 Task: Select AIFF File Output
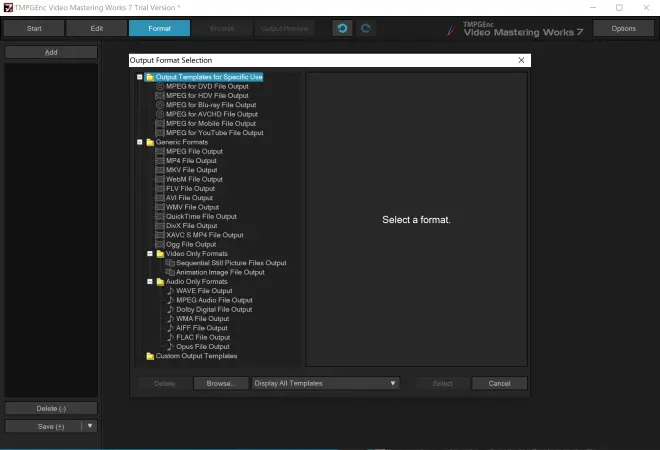coord(202,328)
